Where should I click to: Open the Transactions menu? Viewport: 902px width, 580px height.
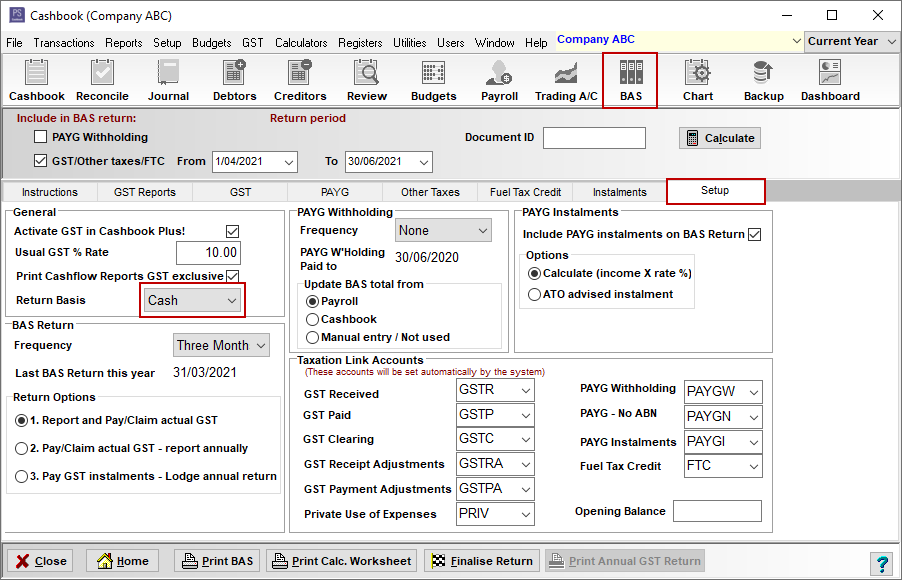point(64,43)
